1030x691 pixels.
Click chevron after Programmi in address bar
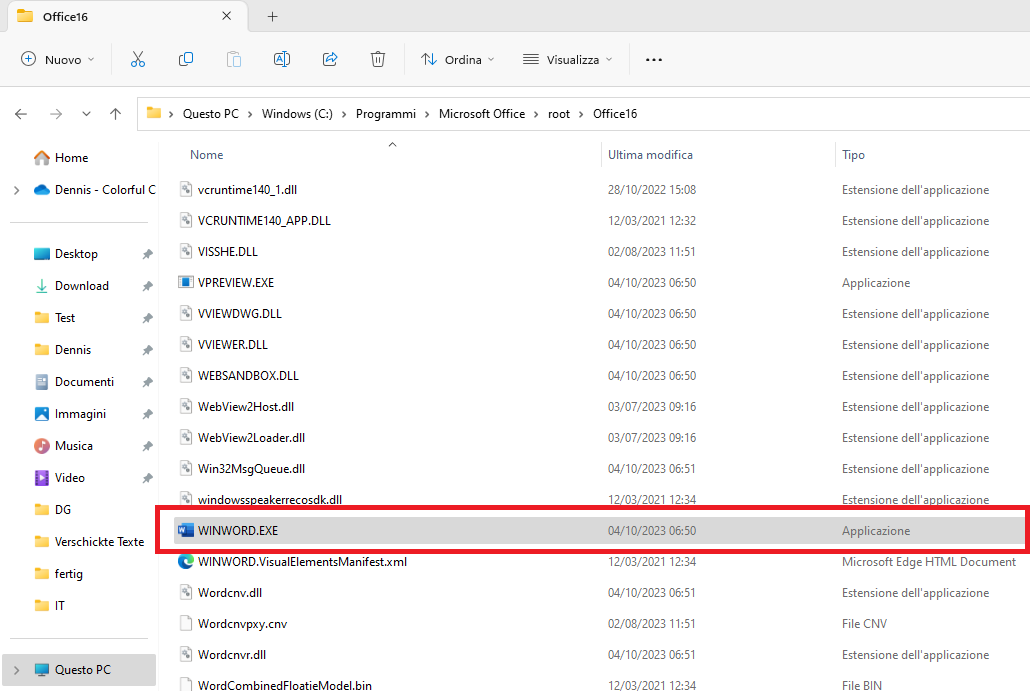point(427,114)
